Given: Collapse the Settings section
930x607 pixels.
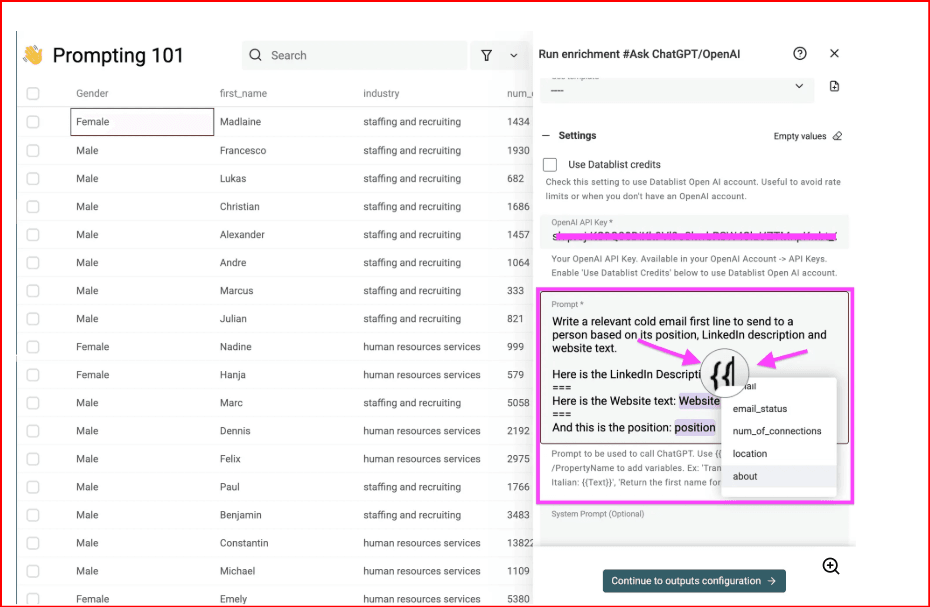Looking at the screenshot, I should 547,136.
